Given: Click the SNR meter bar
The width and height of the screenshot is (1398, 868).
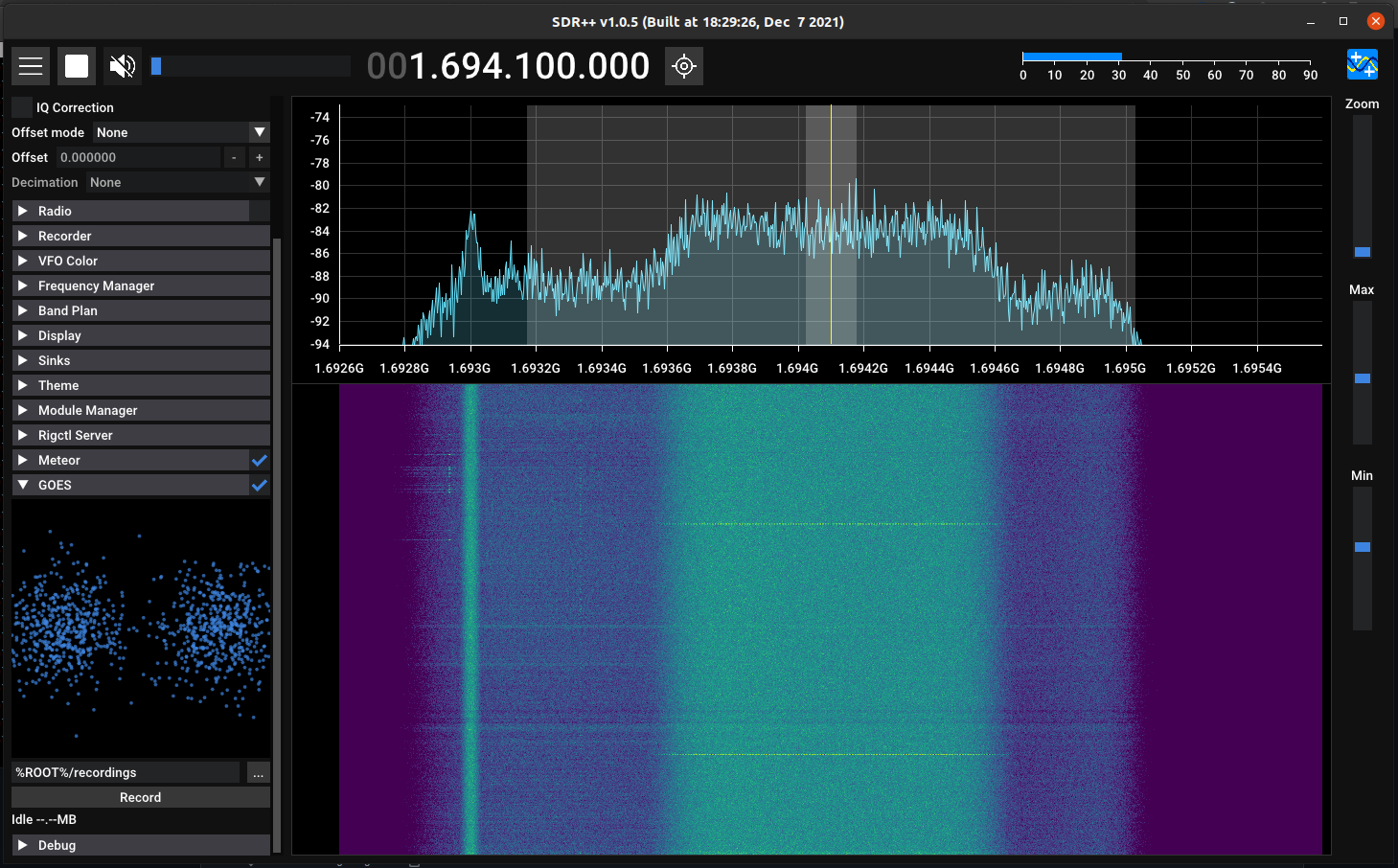Looking at the screenshot, I should click(1071, 57).
